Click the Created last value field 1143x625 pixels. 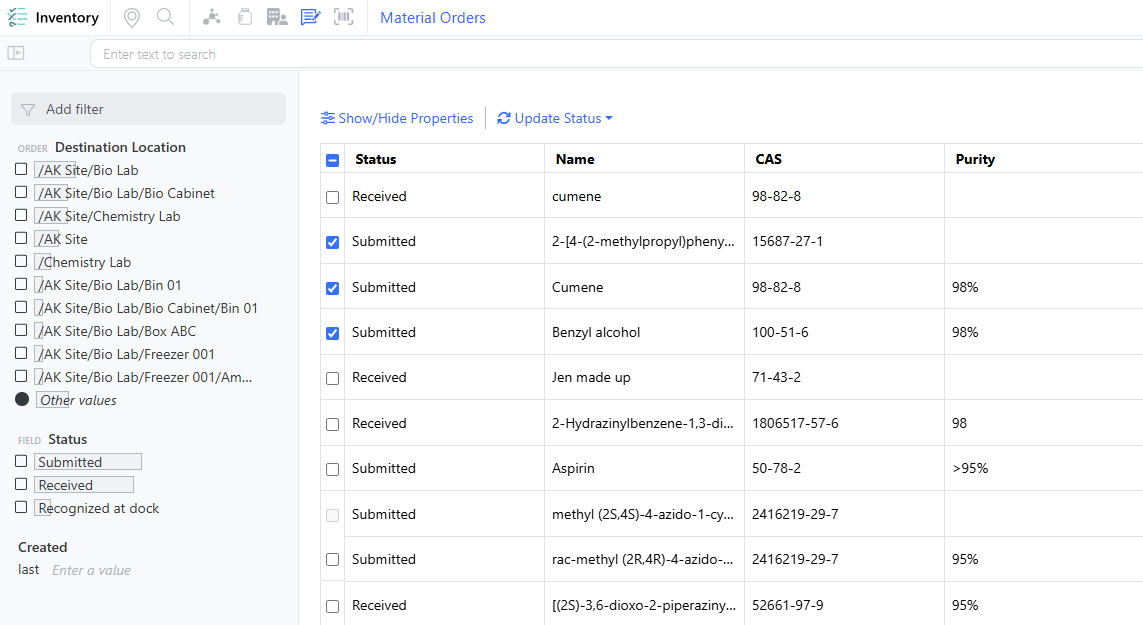pos(92,570)
